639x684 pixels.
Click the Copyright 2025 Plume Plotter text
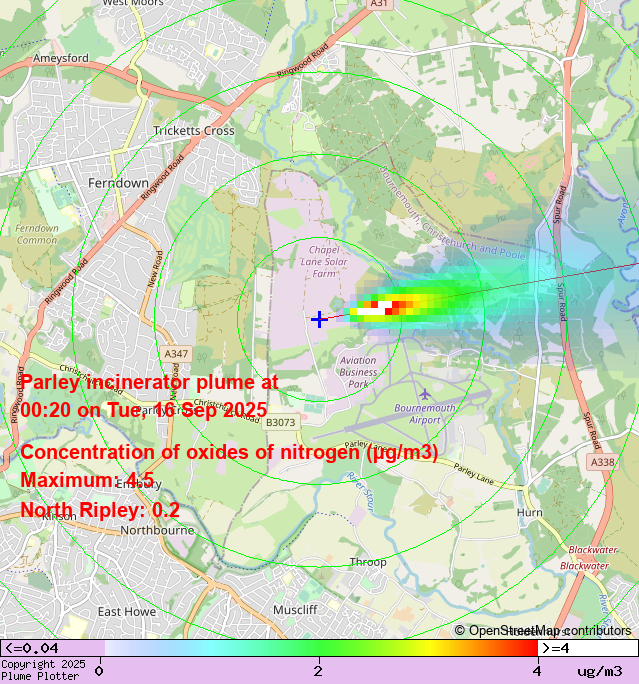43,670
